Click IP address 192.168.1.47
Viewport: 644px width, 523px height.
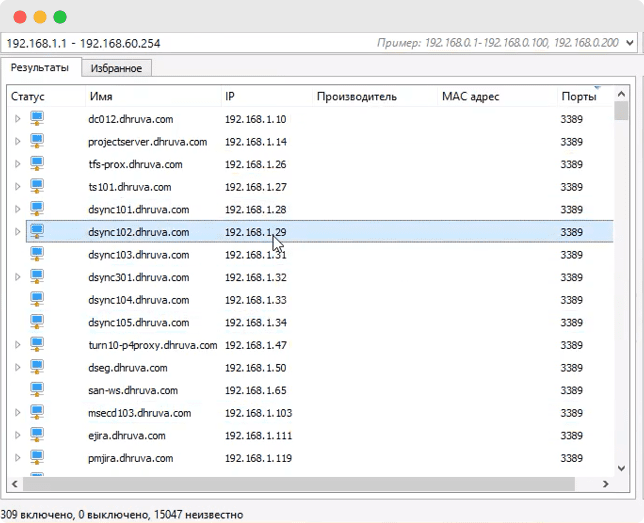click(255, 345)
